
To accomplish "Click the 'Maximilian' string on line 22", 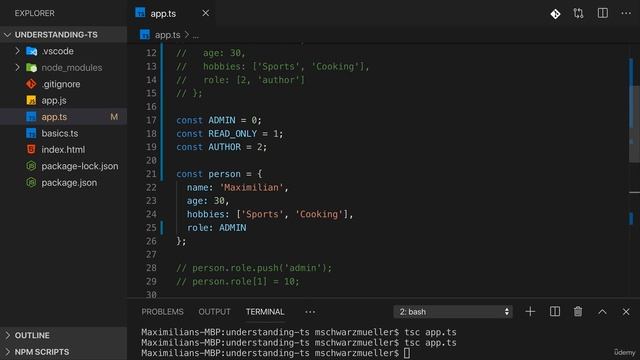I will tap(251, 187).
